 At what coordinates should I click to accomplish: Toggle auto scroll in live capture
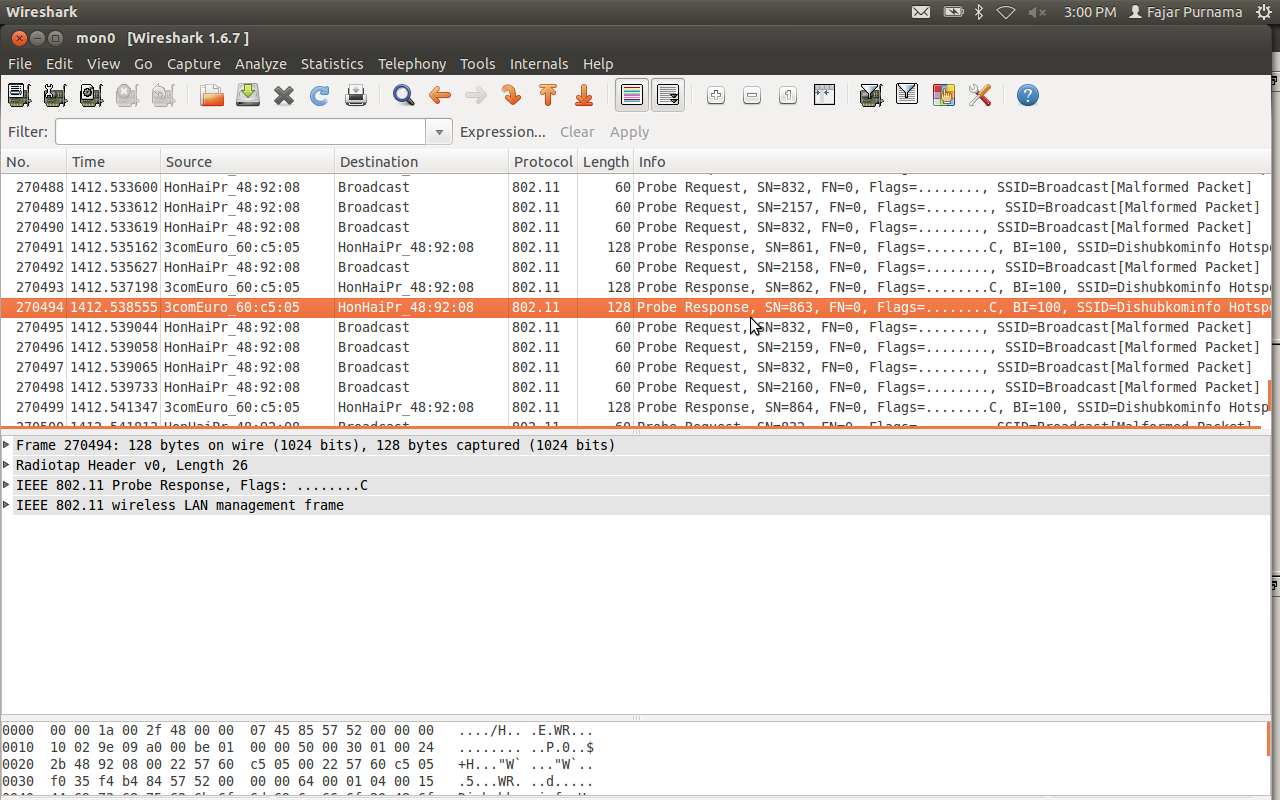(x=668, y=95)
